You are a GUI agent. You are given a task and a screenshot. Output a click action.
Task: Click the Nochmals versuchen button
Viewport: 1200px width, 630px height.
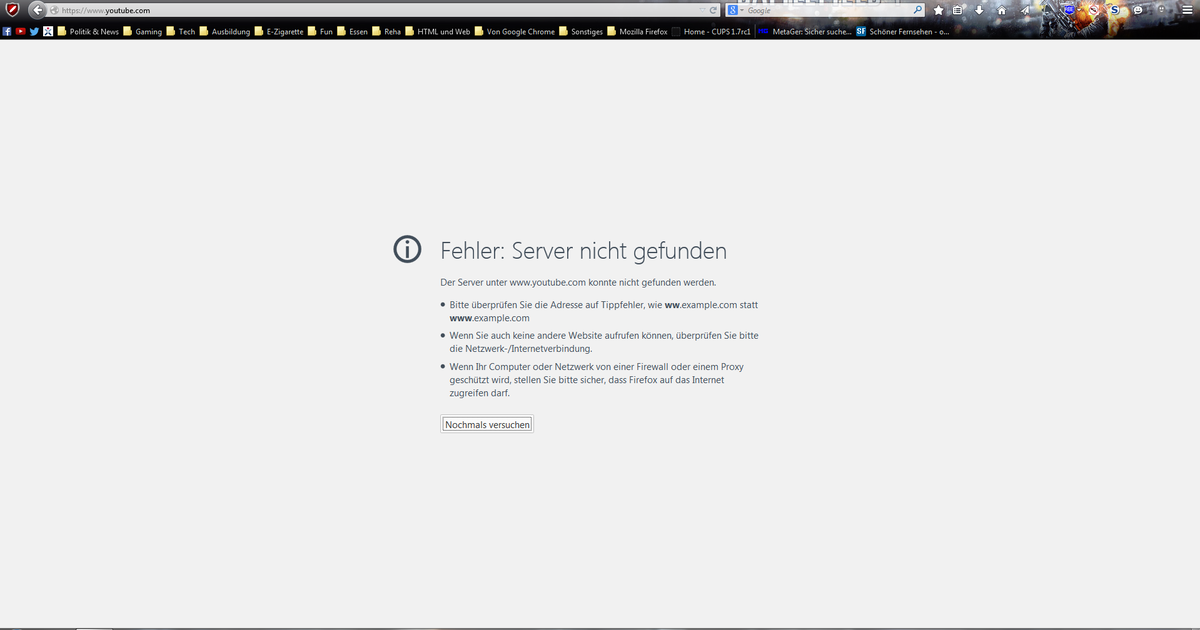tap(487, 425)
